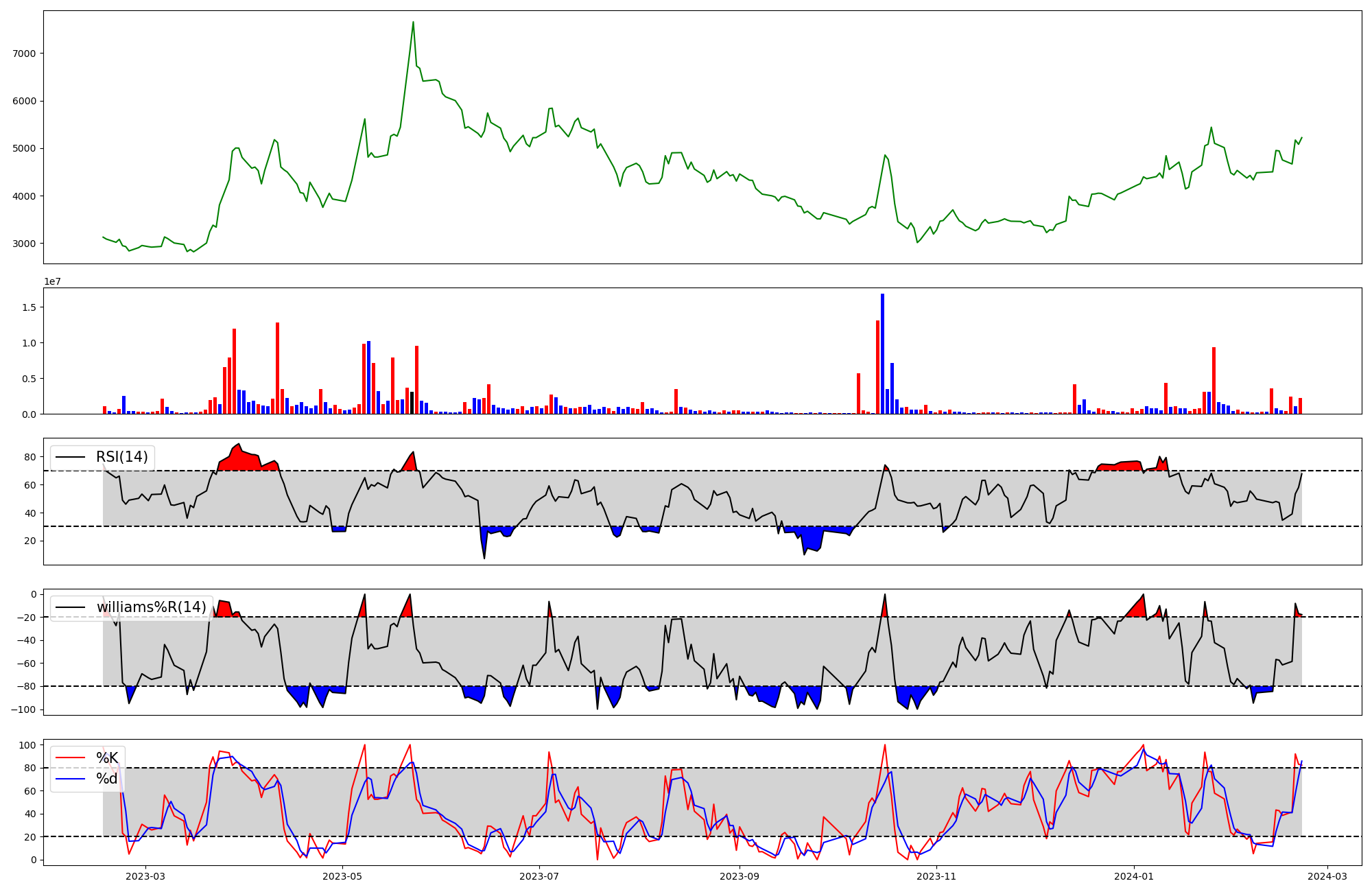
Task: Click the highest peak of green price line
Action: click(x=413, y=23)
